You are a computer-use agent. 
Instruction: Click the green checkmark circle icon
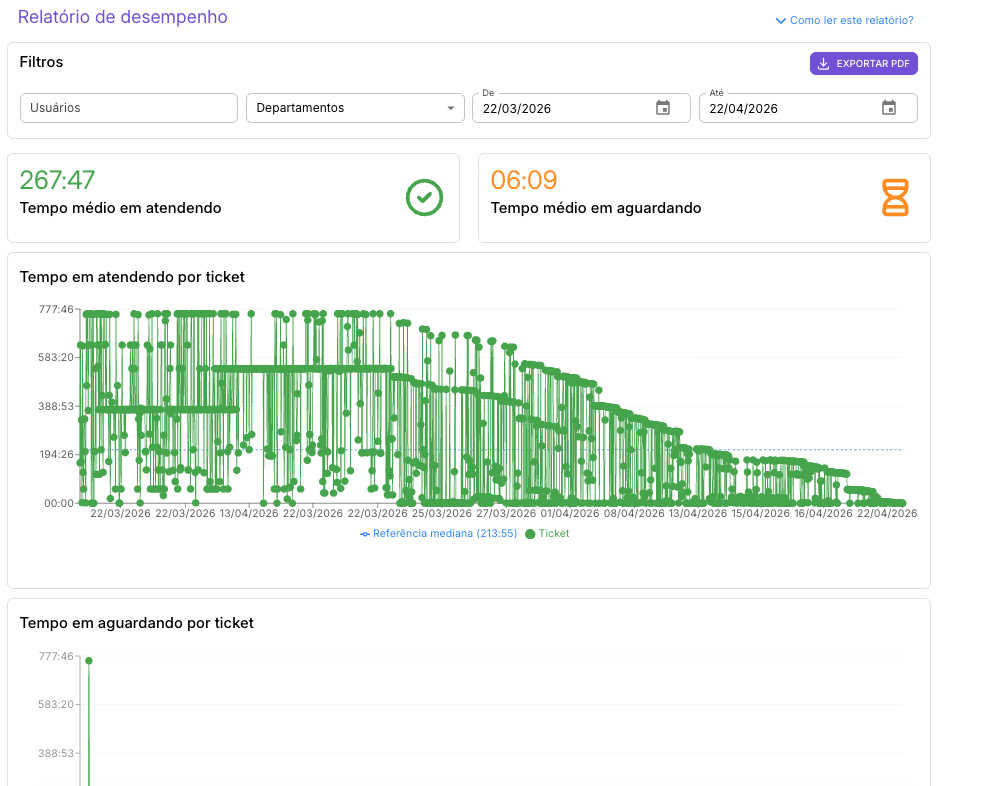(425, 198)
